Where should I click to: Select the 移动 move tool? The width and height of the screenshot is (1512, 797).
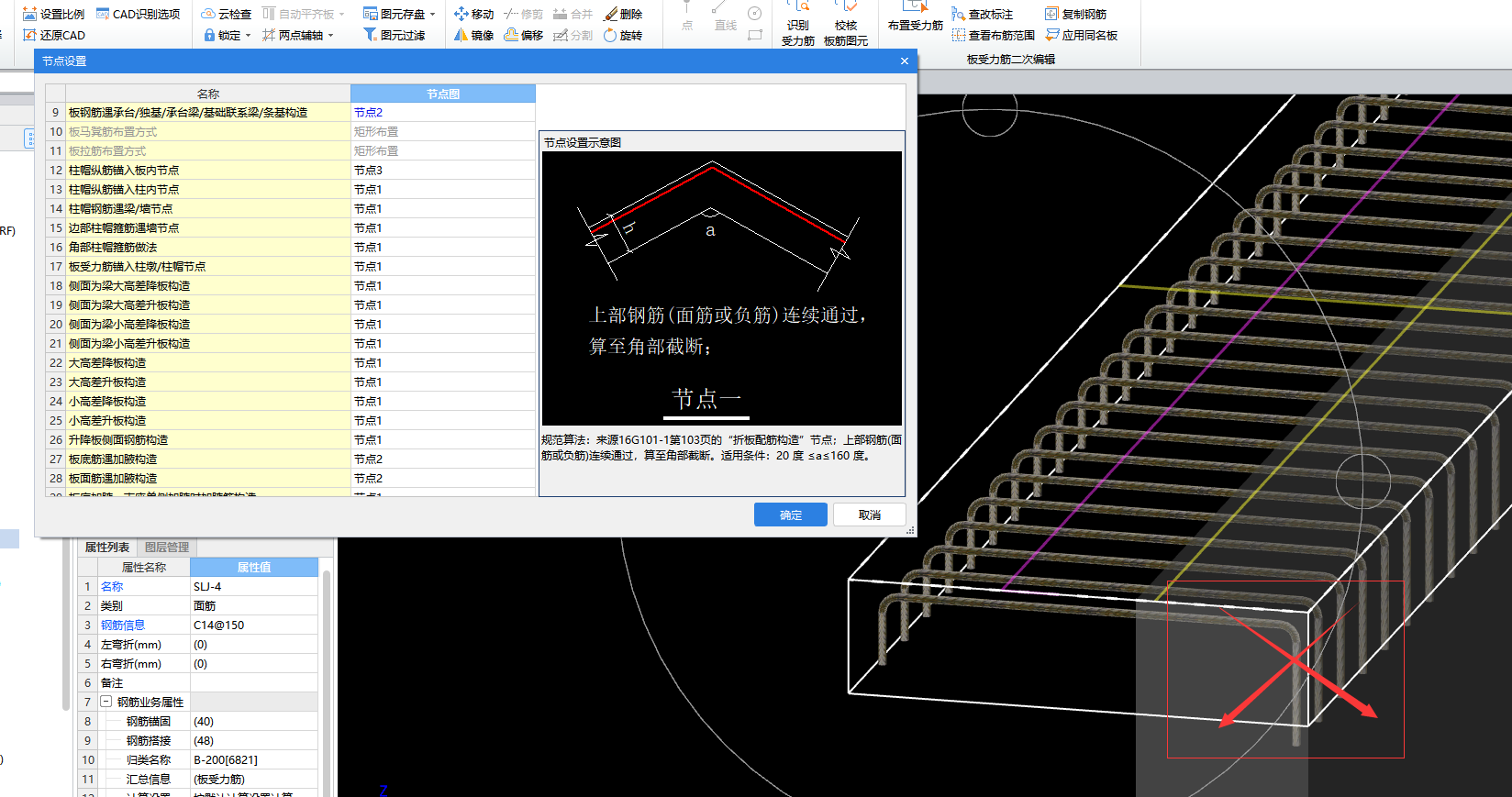[474, 14]
